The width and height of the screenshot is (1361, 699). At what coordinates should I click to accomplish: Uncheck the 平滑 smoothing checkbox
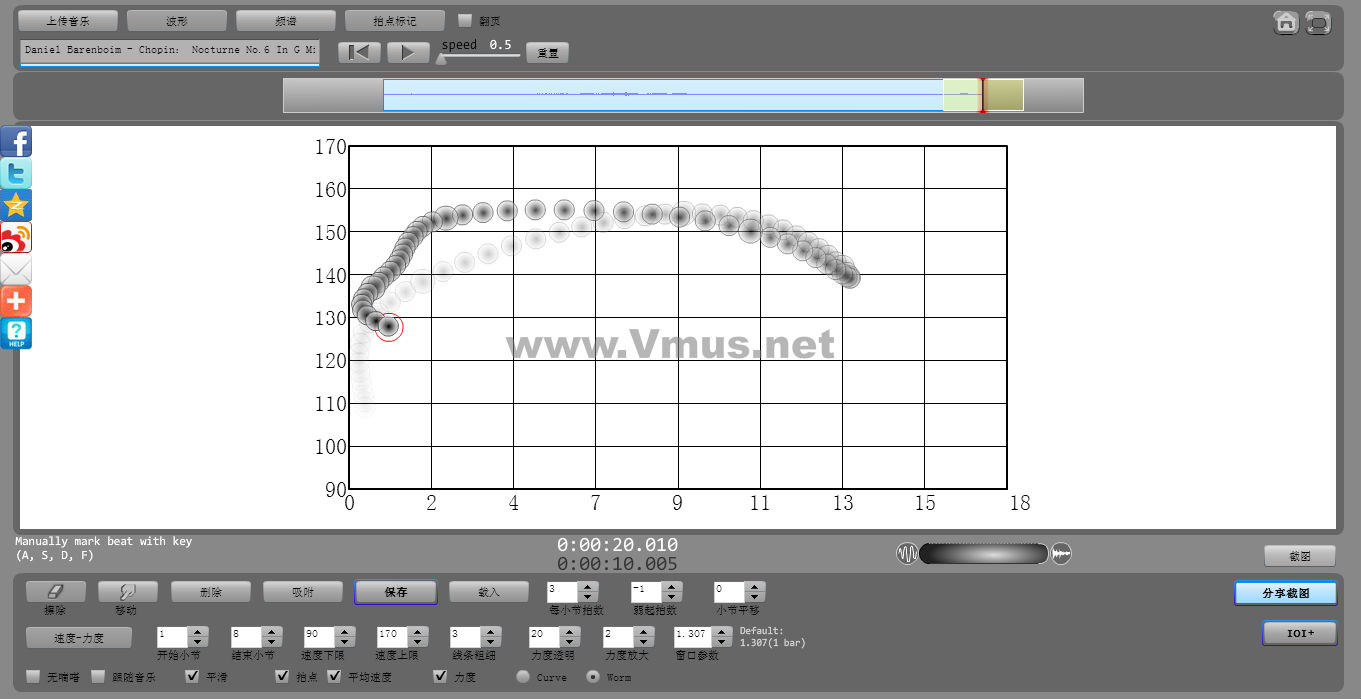coord(193,677)
